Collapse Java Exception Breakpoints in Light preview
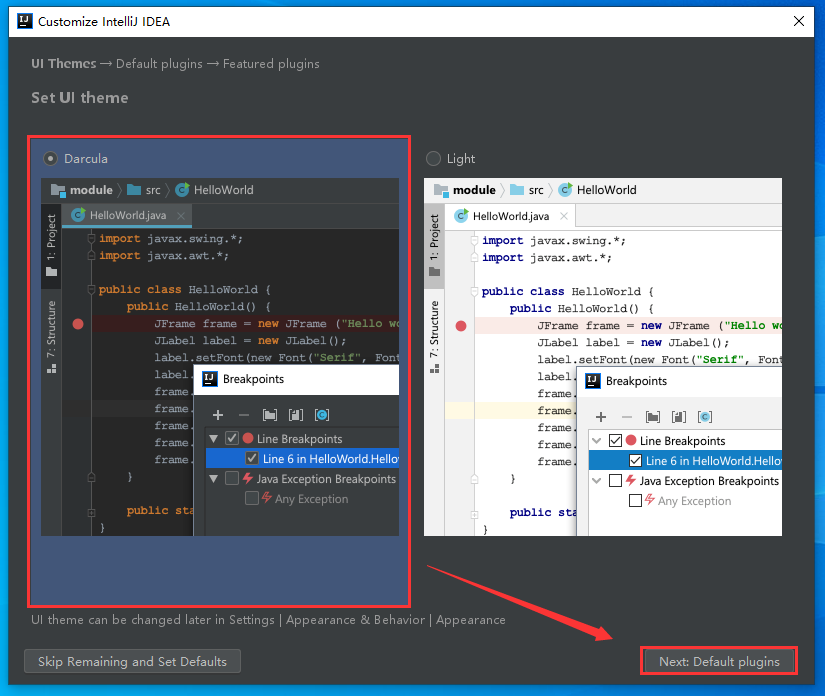Viewport: 825px width, 696px height. [597, 480]
